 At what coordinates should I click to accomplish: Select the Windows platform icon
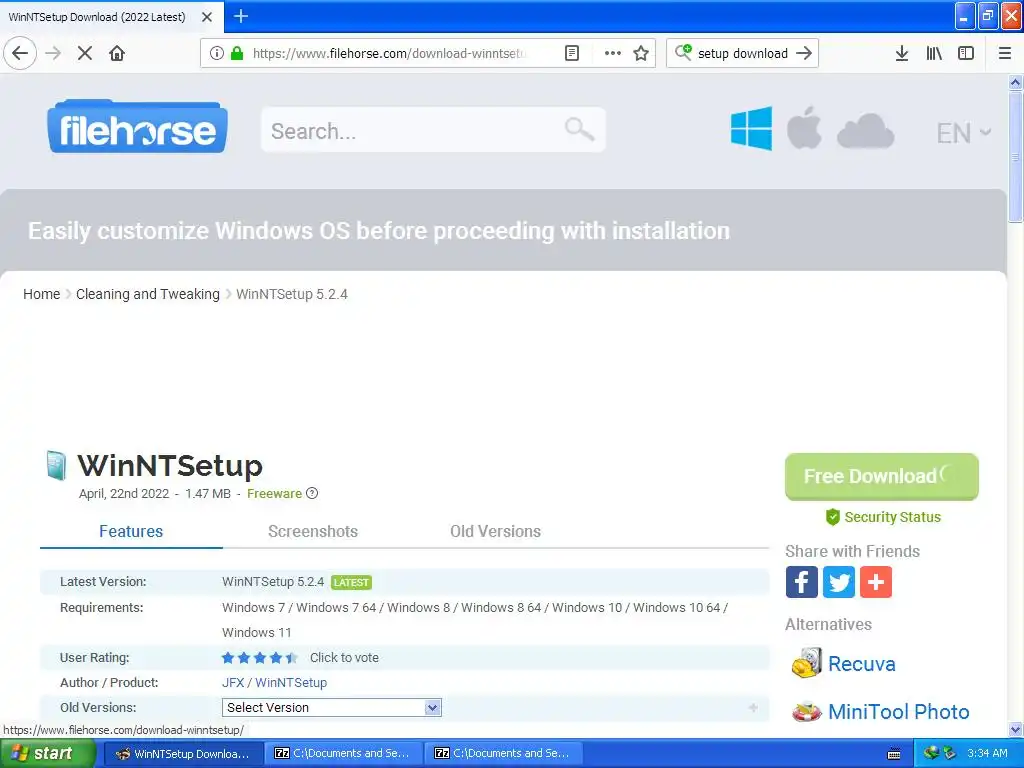[751, 129]
